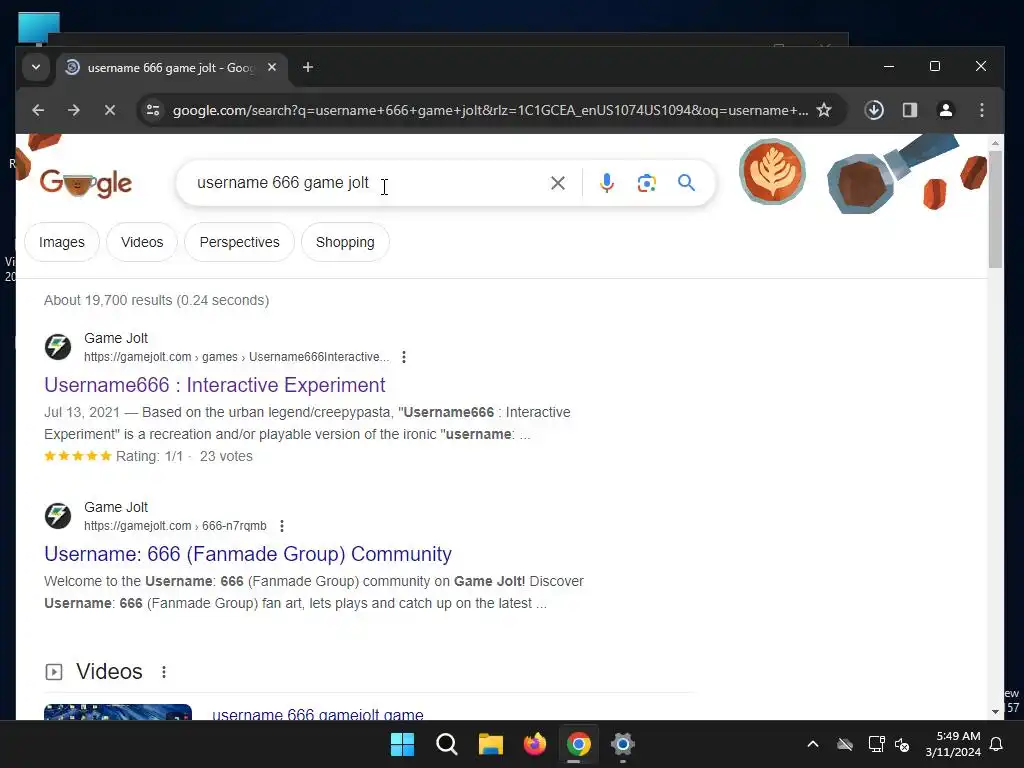Filter results by Videos
1024x768 pixels.
click(x=142, y=242)
